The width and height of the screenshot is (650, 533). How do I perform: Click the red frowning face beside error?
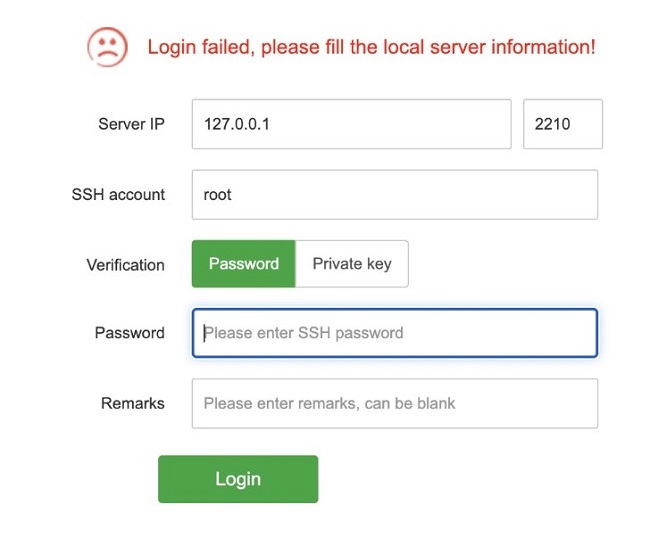[107, 46]
